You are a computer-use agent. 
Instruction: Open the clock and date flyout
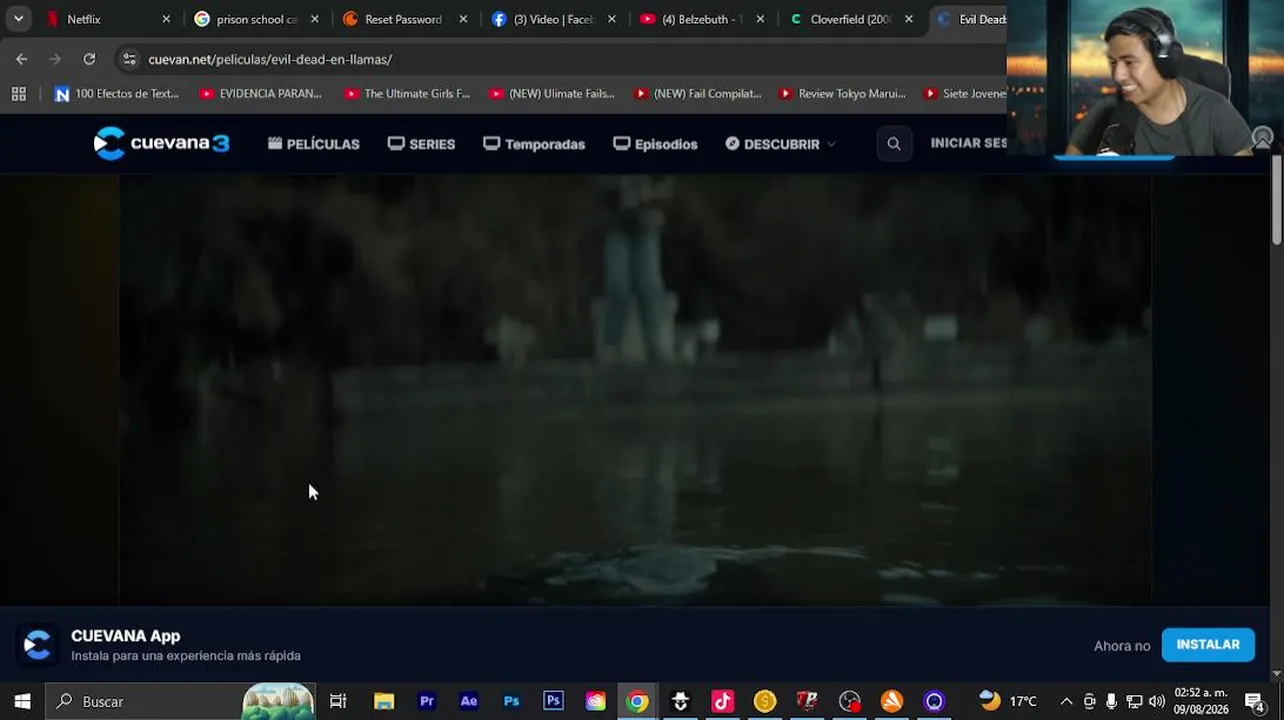[1201, 701]
